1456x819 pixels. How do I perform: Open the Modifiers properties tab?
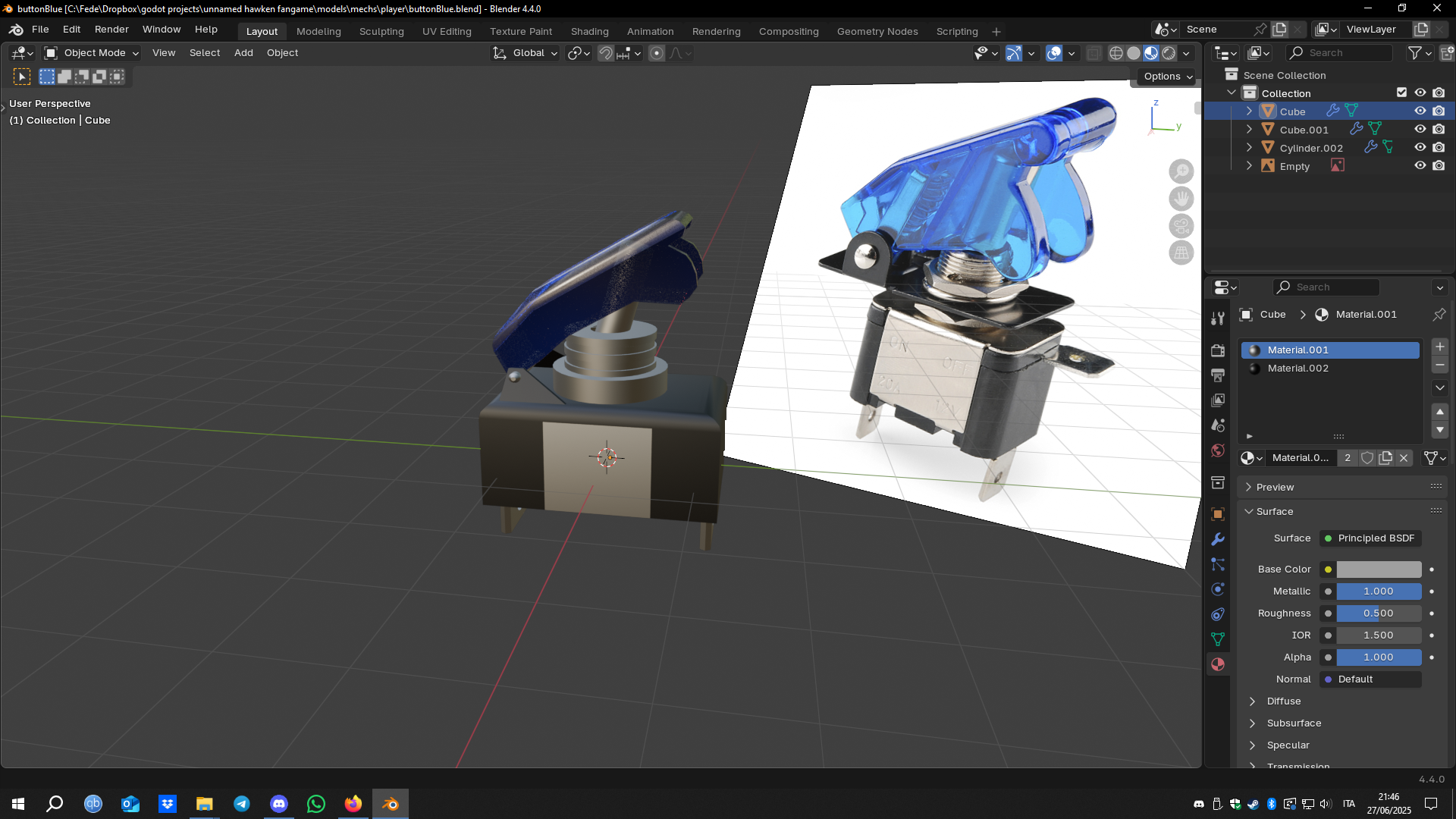pos(1218,539)
